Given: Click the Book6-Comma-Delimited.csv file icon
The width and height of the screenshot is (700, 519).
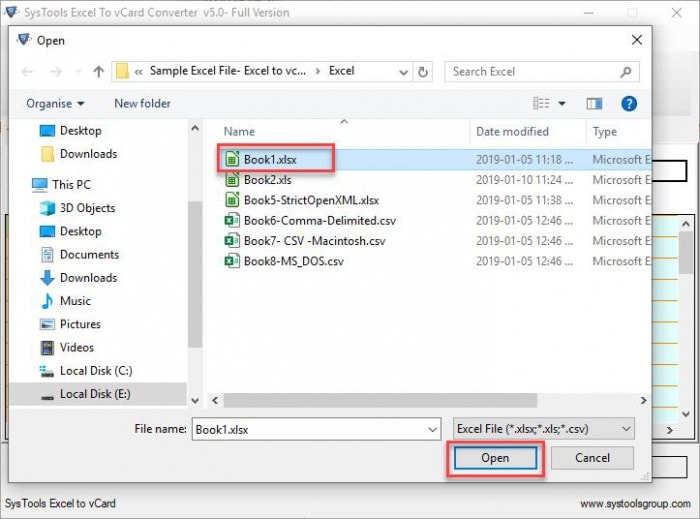Looking at the screenshot, I should (x=232, y=220).
